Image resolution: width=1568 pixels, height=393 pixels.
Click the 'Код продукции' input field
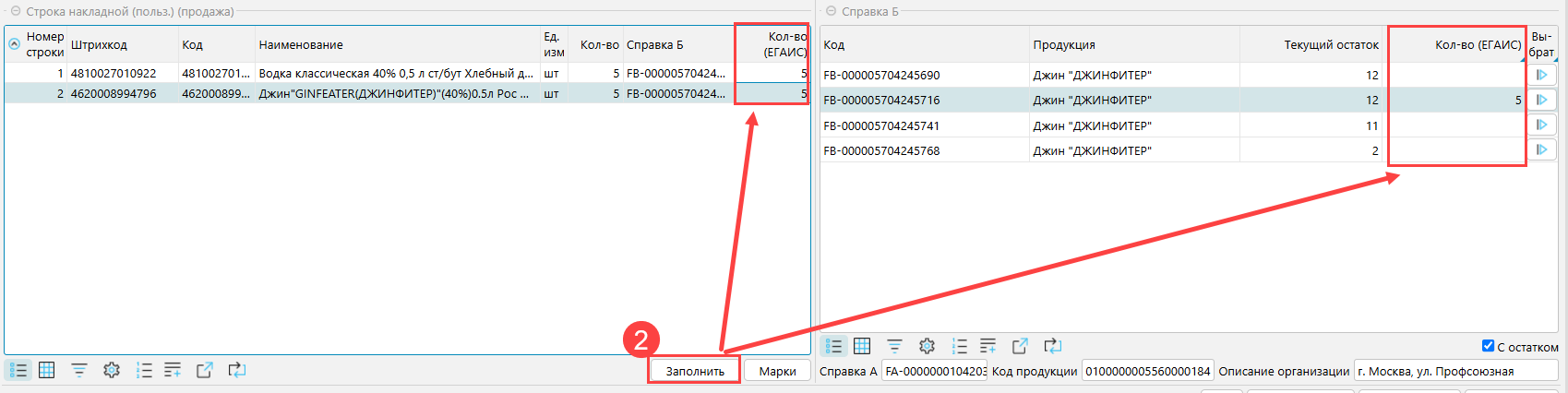(x=1147, y=372)
